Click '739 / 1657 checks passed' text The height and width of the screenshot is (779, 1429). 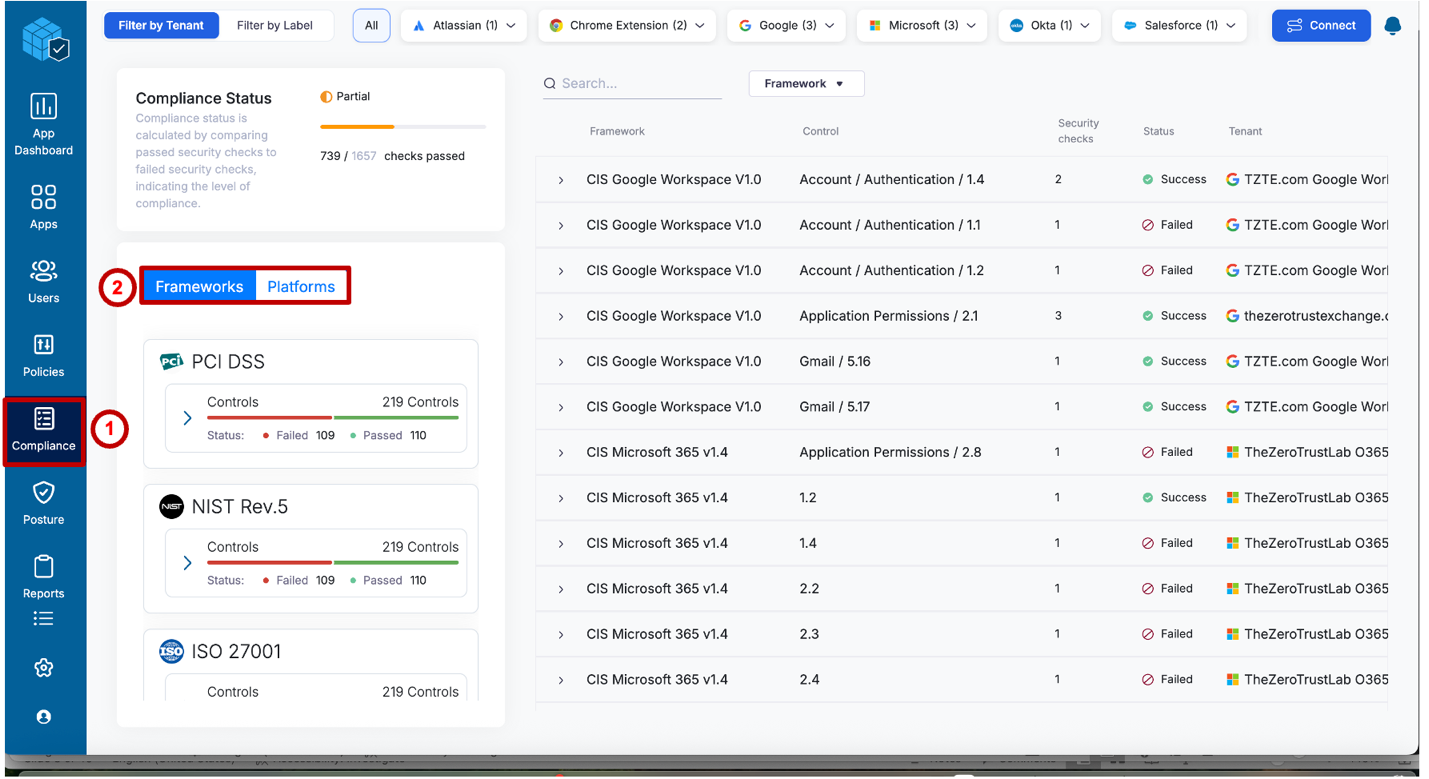point(392,156)
